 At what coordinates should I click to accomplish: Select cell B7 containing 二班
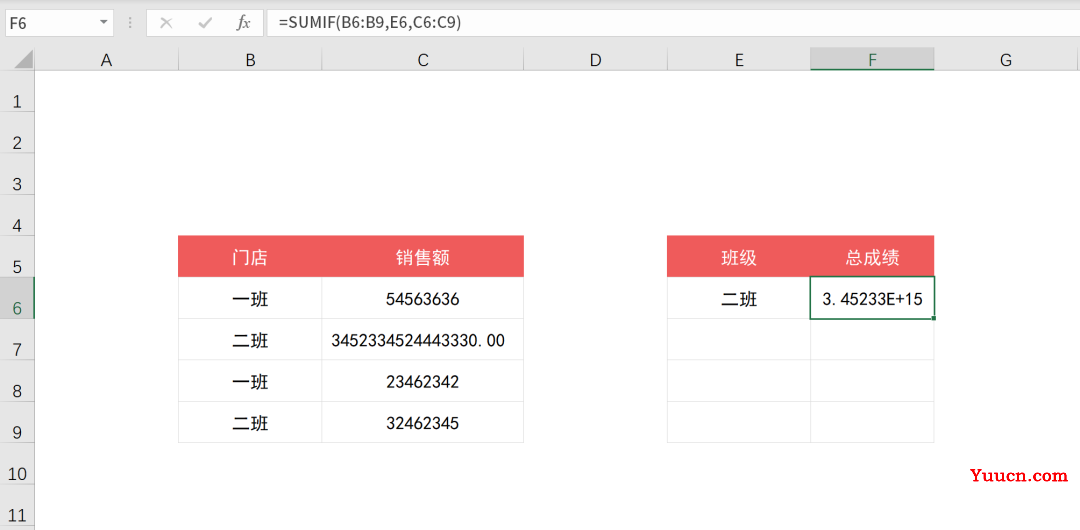click(x=250, y=340)
